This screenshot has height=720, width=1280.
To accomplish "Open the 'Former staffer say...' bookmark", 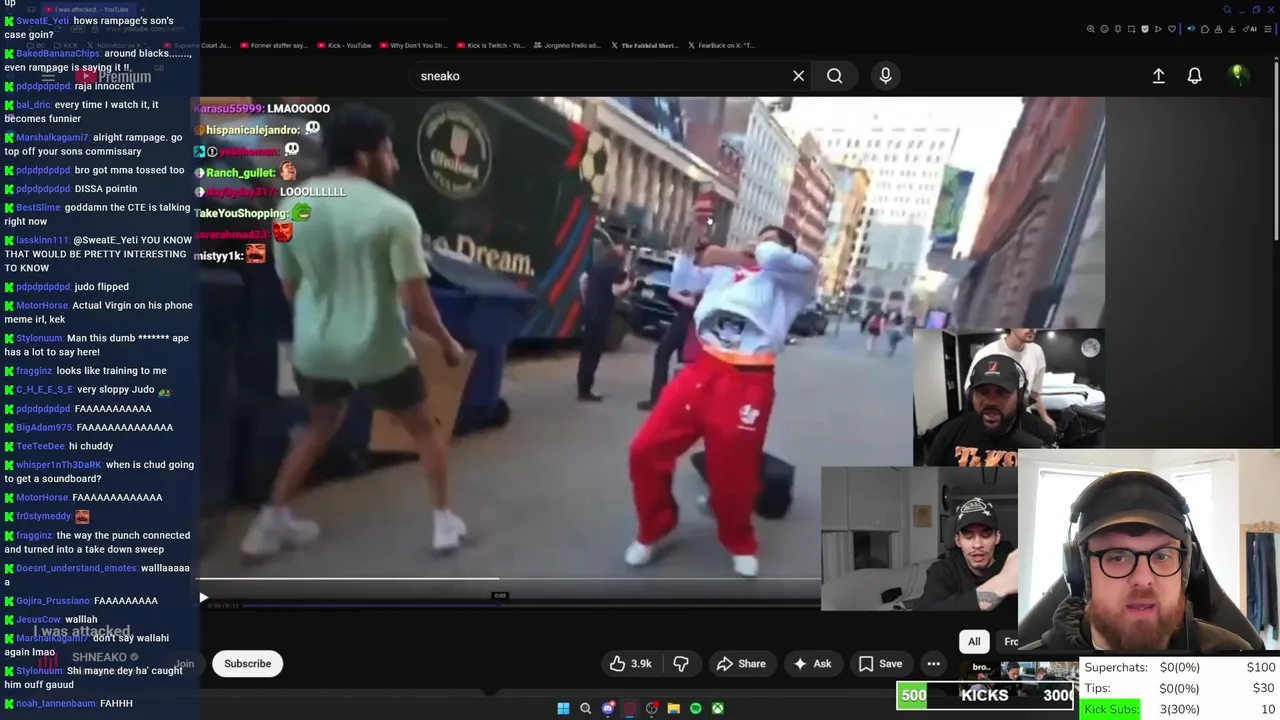I will pos(273,45).
